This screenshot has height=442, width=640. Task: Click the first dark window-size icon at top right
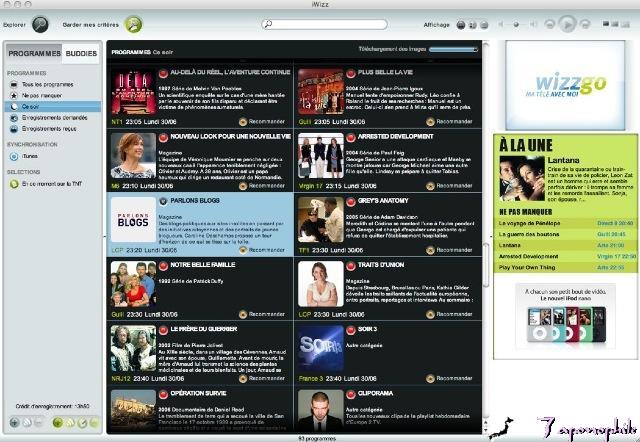coord(606,24)
